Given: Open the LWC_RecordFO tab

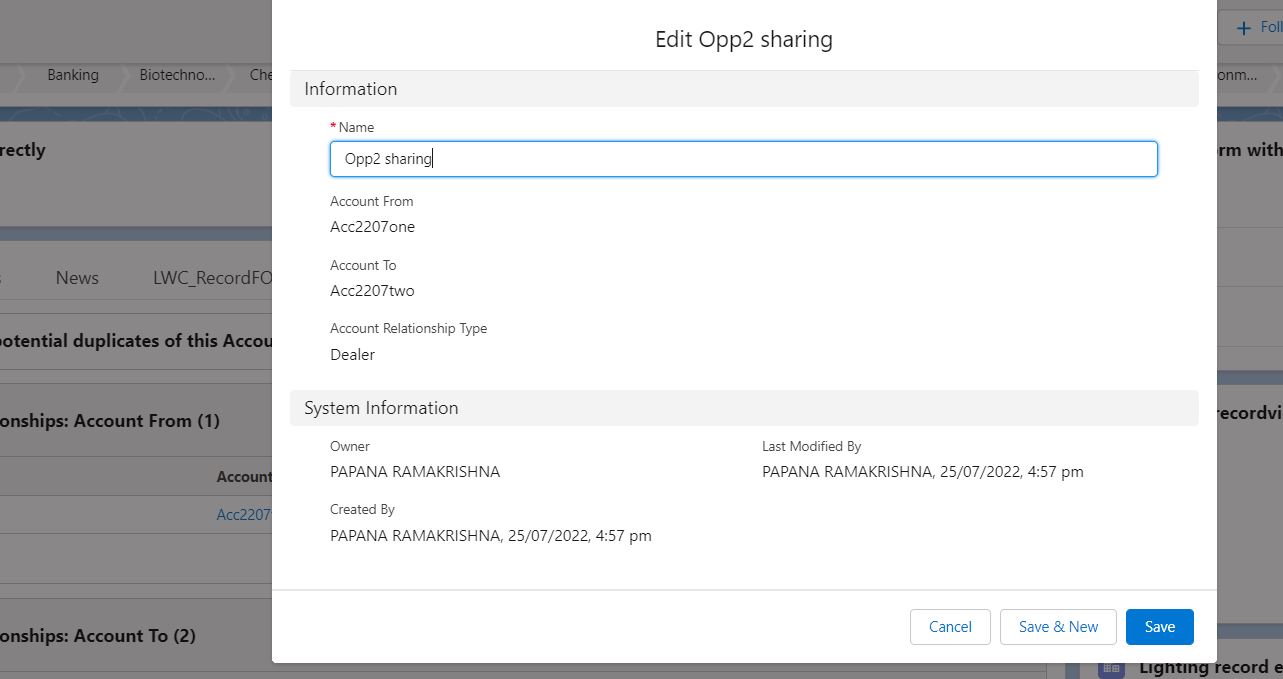Looking at the screenshot, I should pyautogui.click(x=212, y=277).
